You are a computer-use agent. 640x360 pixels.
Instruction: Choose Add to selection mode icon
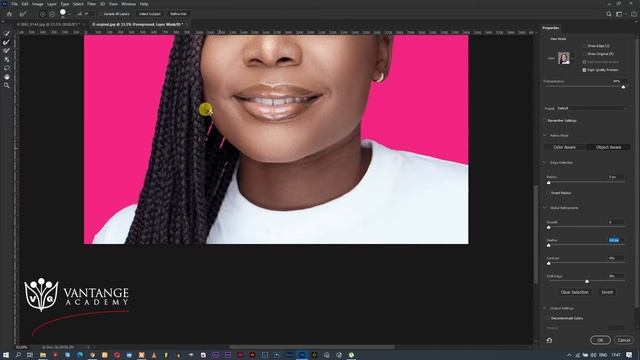point(42,14)
